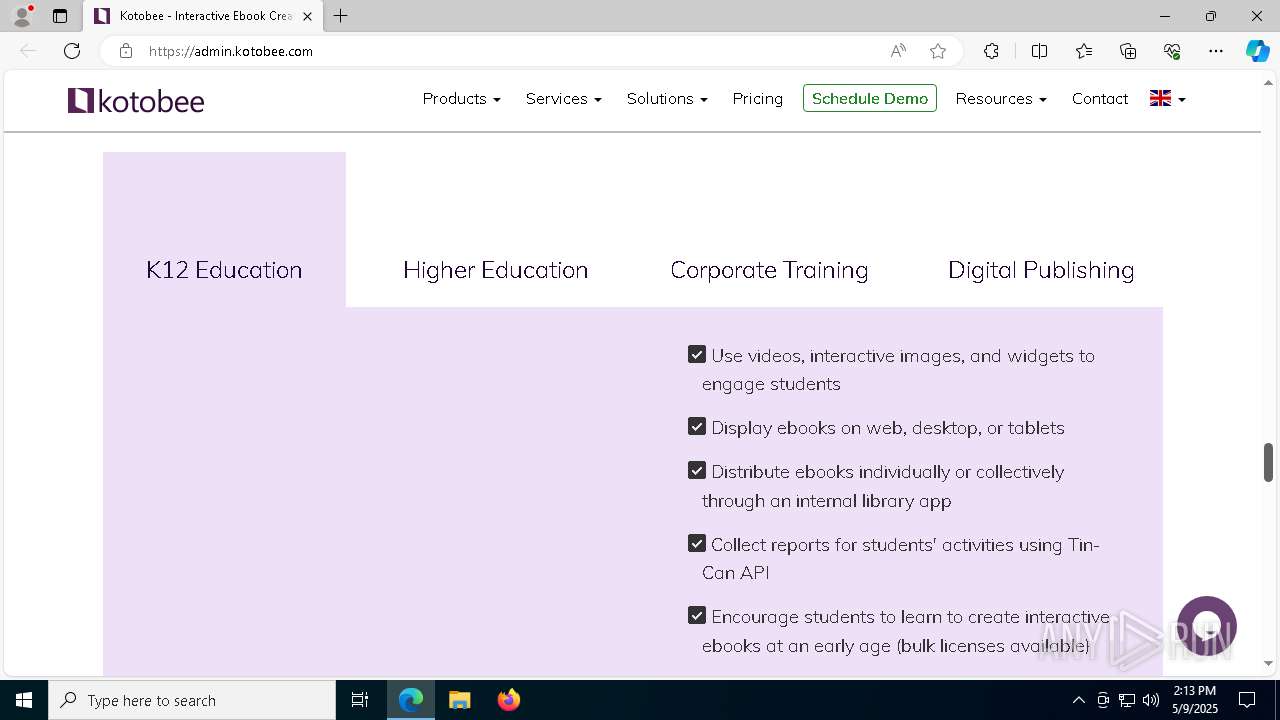This screenshot has width=1280, height=720.
Task: Close the Kotobee browser tab
Action: [x=307, y=16]
